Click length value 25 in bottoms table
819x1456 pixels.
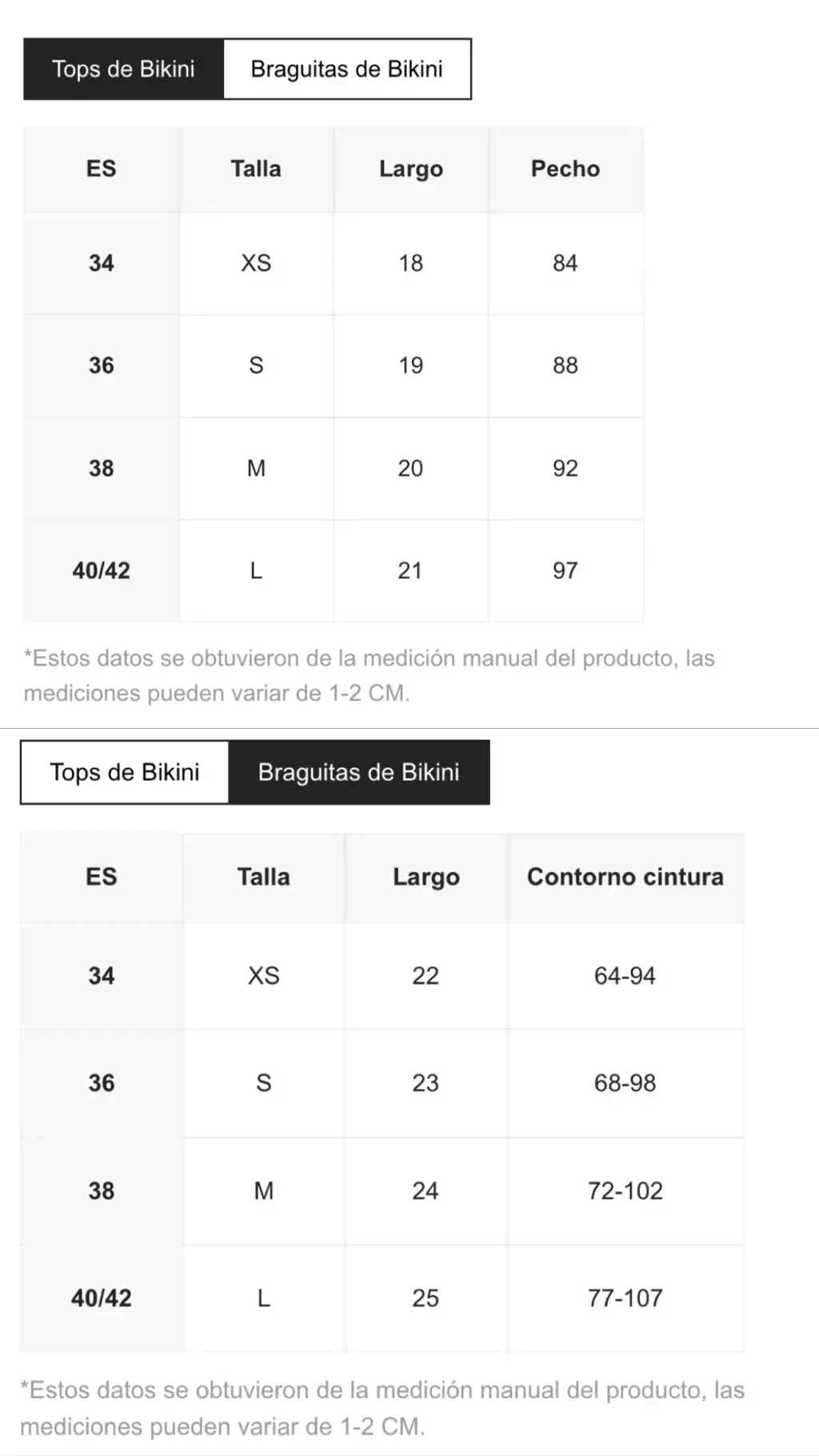pos(425,1298)
